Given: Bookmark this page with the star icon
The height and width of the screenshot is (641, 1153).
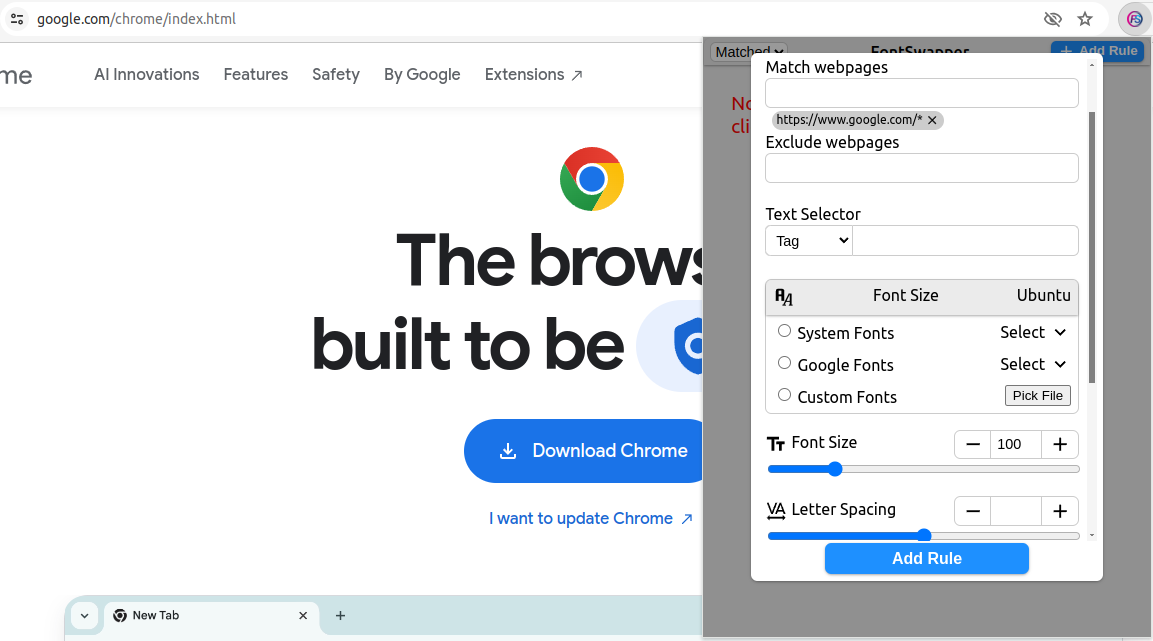Looking at the screenshot, I should pos(1085,19).
